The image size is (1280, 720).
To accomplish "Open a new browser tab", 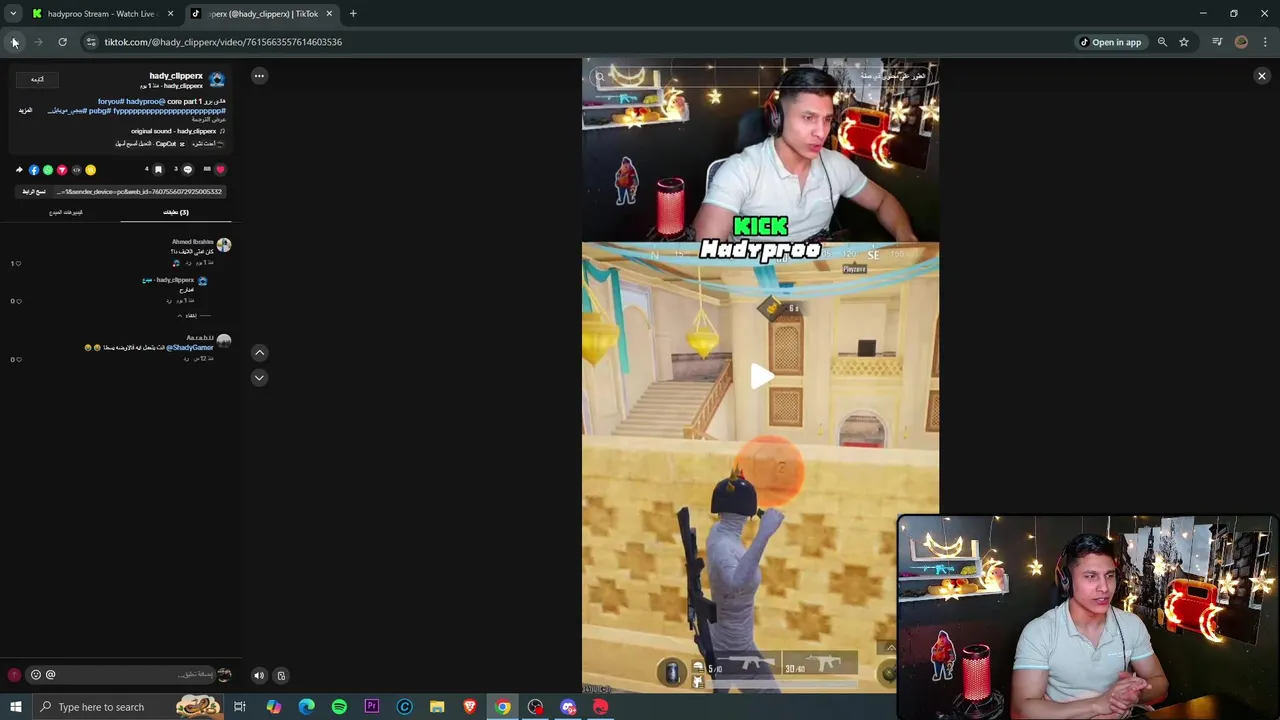I will 353,14.
